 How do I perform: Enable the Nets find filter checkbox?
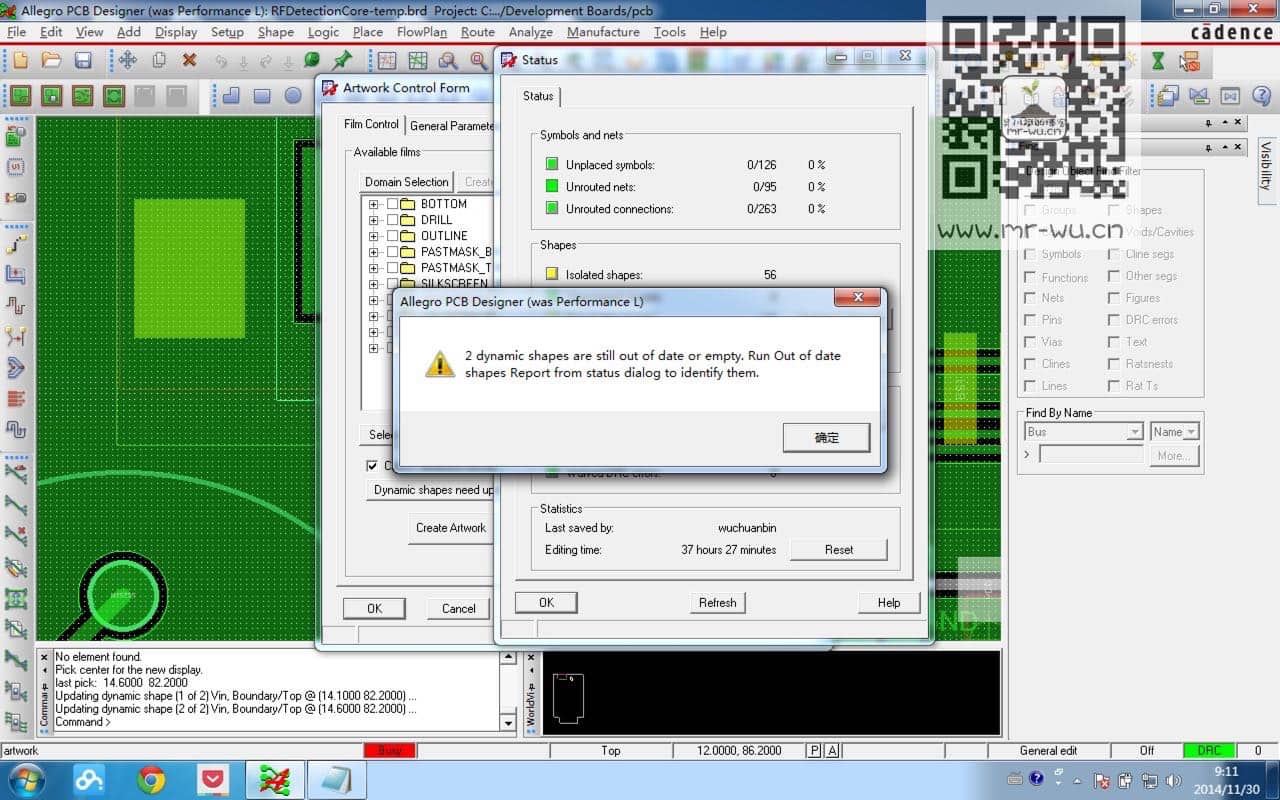(1030, 298)
